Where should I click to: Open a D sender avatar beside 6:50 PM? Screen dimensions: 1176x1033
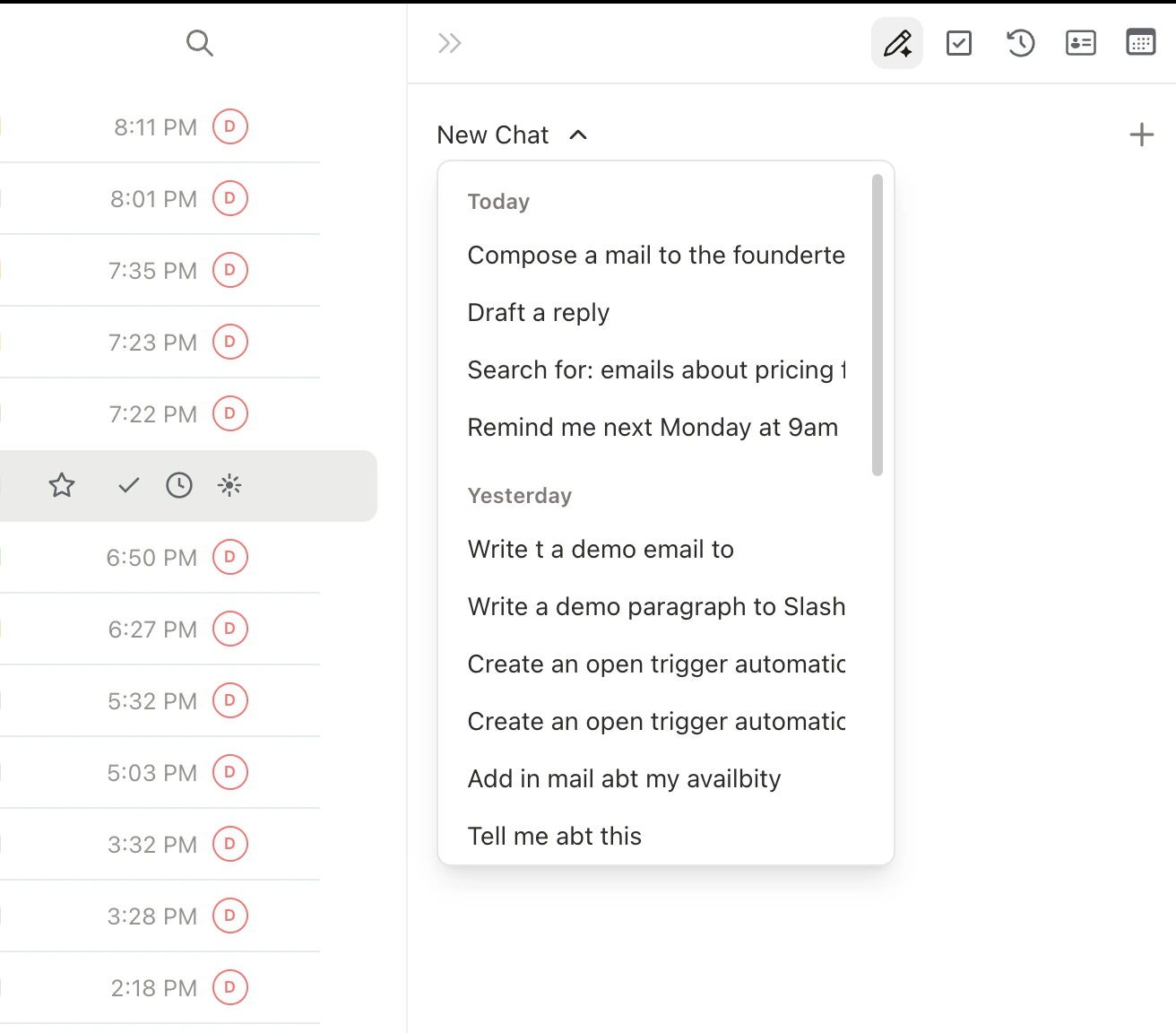point(229,557)
